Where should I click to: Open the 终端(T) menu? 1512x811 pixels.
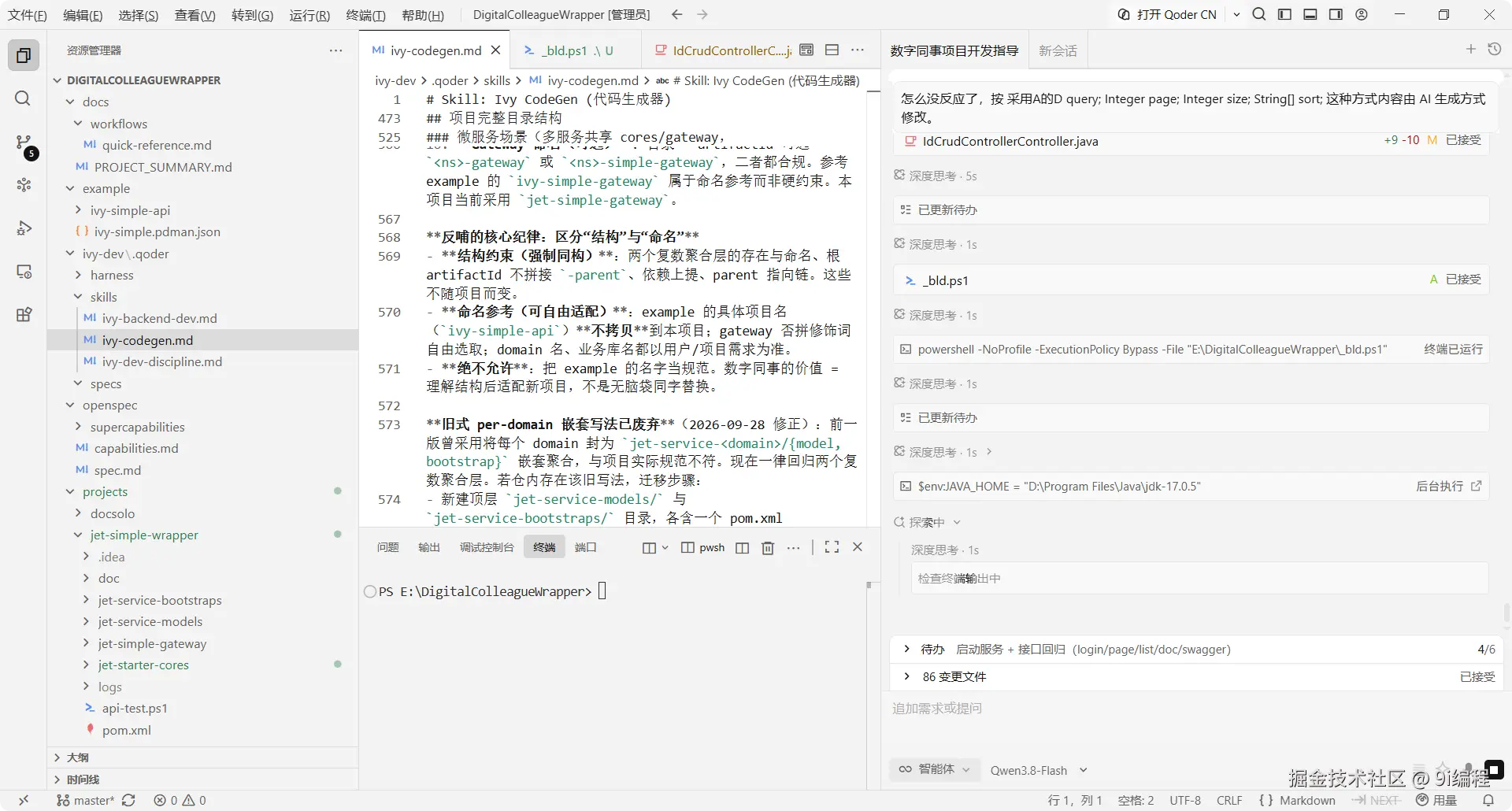pyautogui.click(x=365, y=15)
